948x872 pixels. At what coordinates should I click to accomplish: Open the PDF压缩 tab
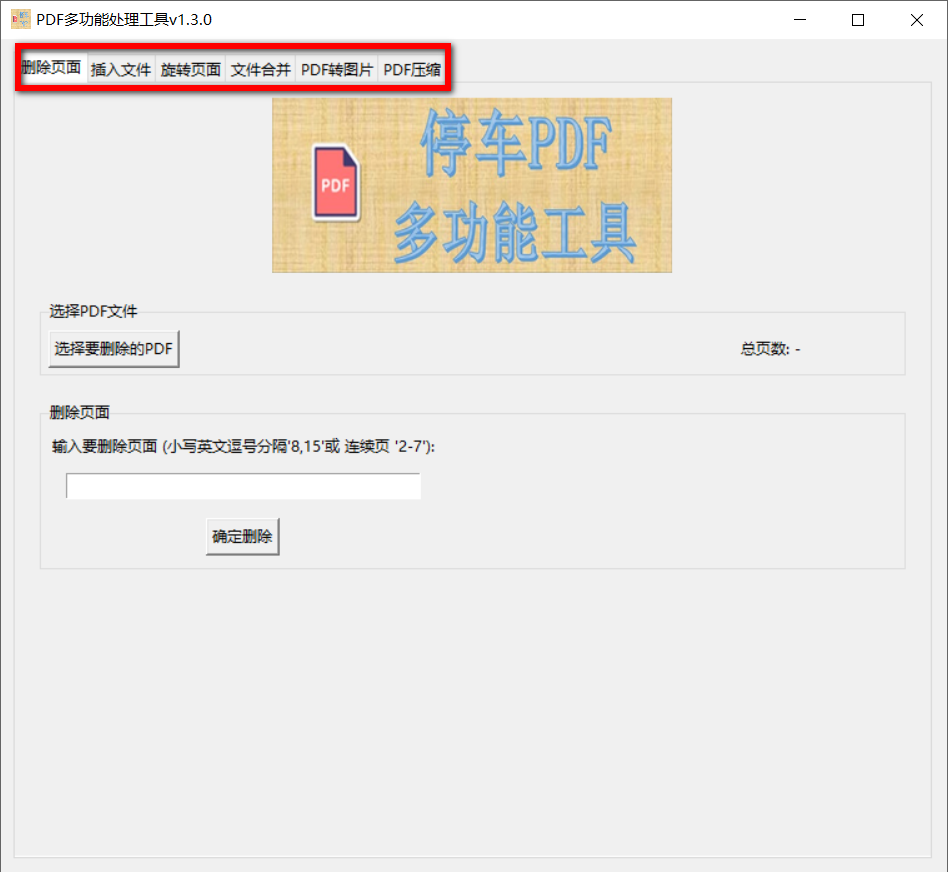pos(411,69)
